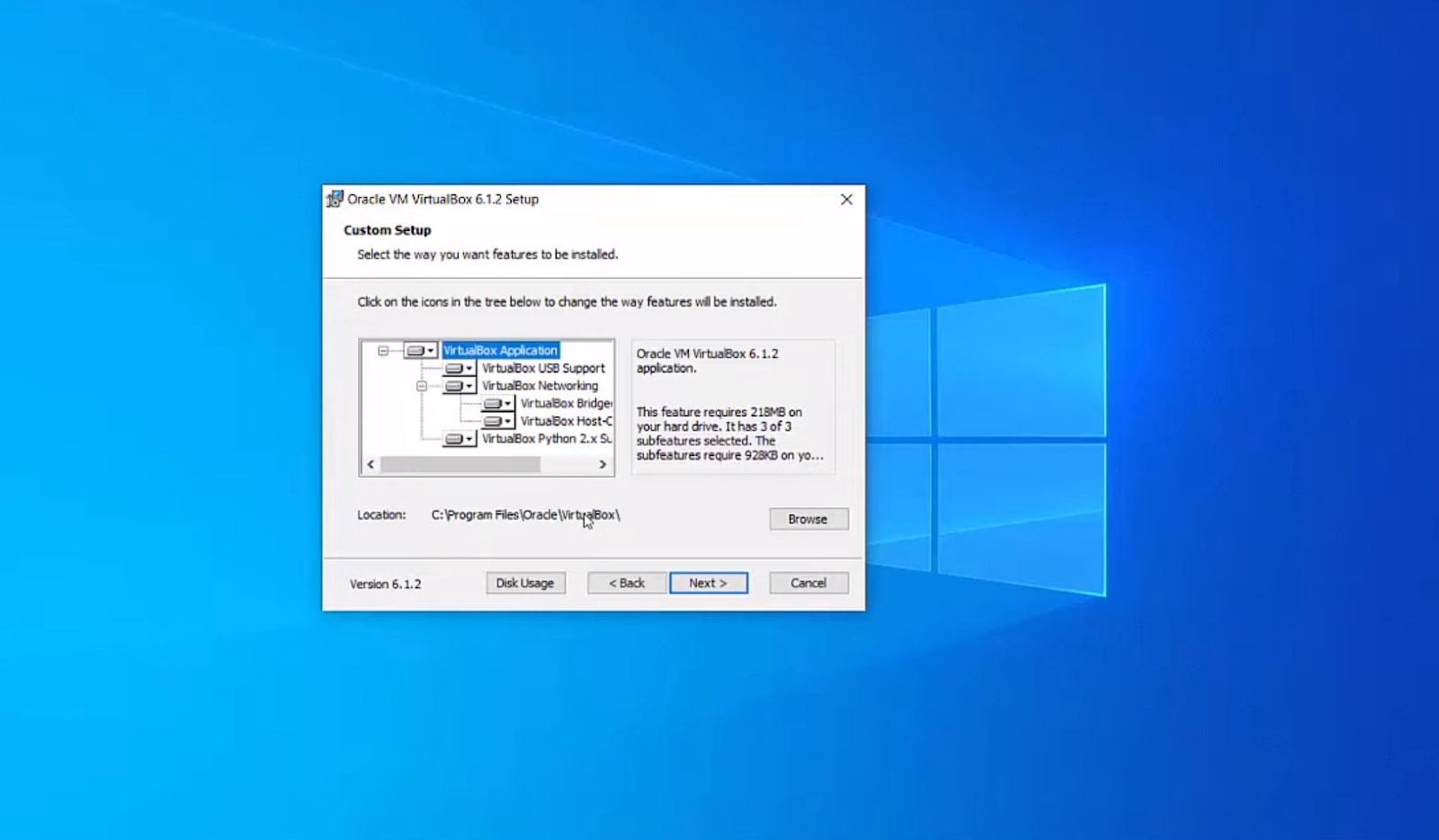Select VirtualBox Host-Only tree item
Image resolution: width=1439 pixels, height=840 pixels.
pyautogui.click(x=566, y=421)
